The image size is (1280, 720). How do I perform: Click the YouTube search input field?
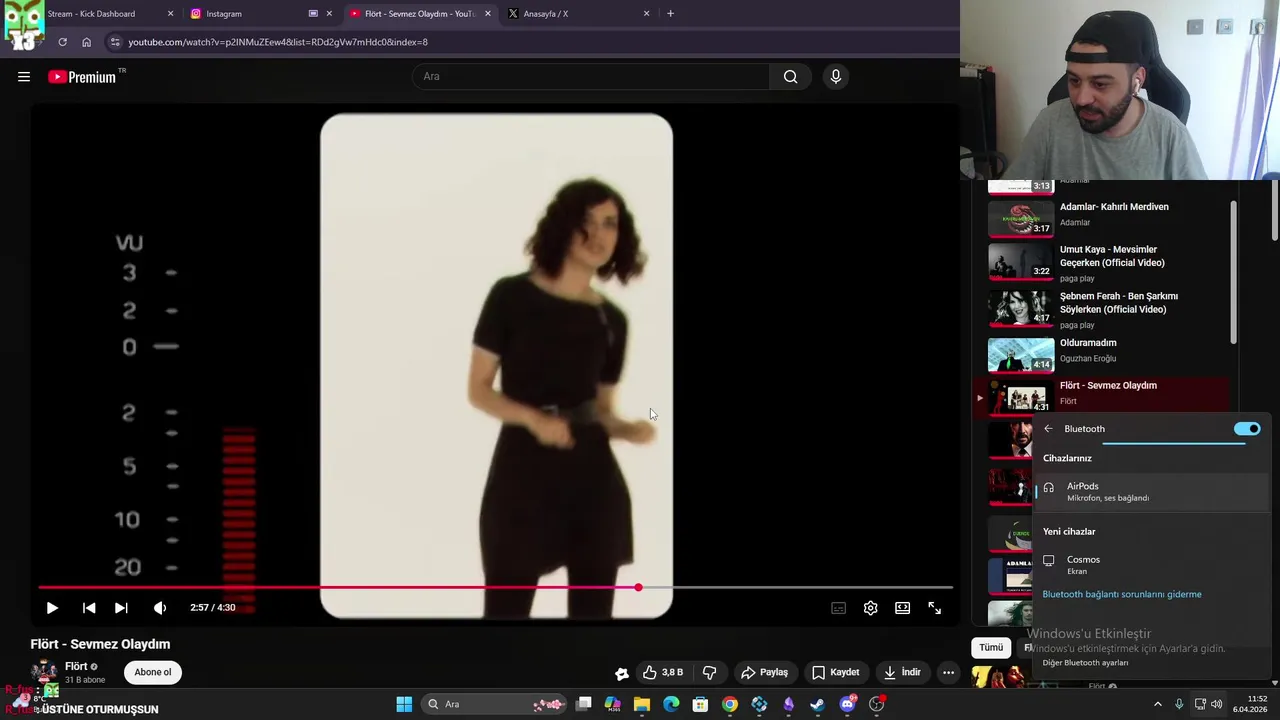(x=590, y=76)
